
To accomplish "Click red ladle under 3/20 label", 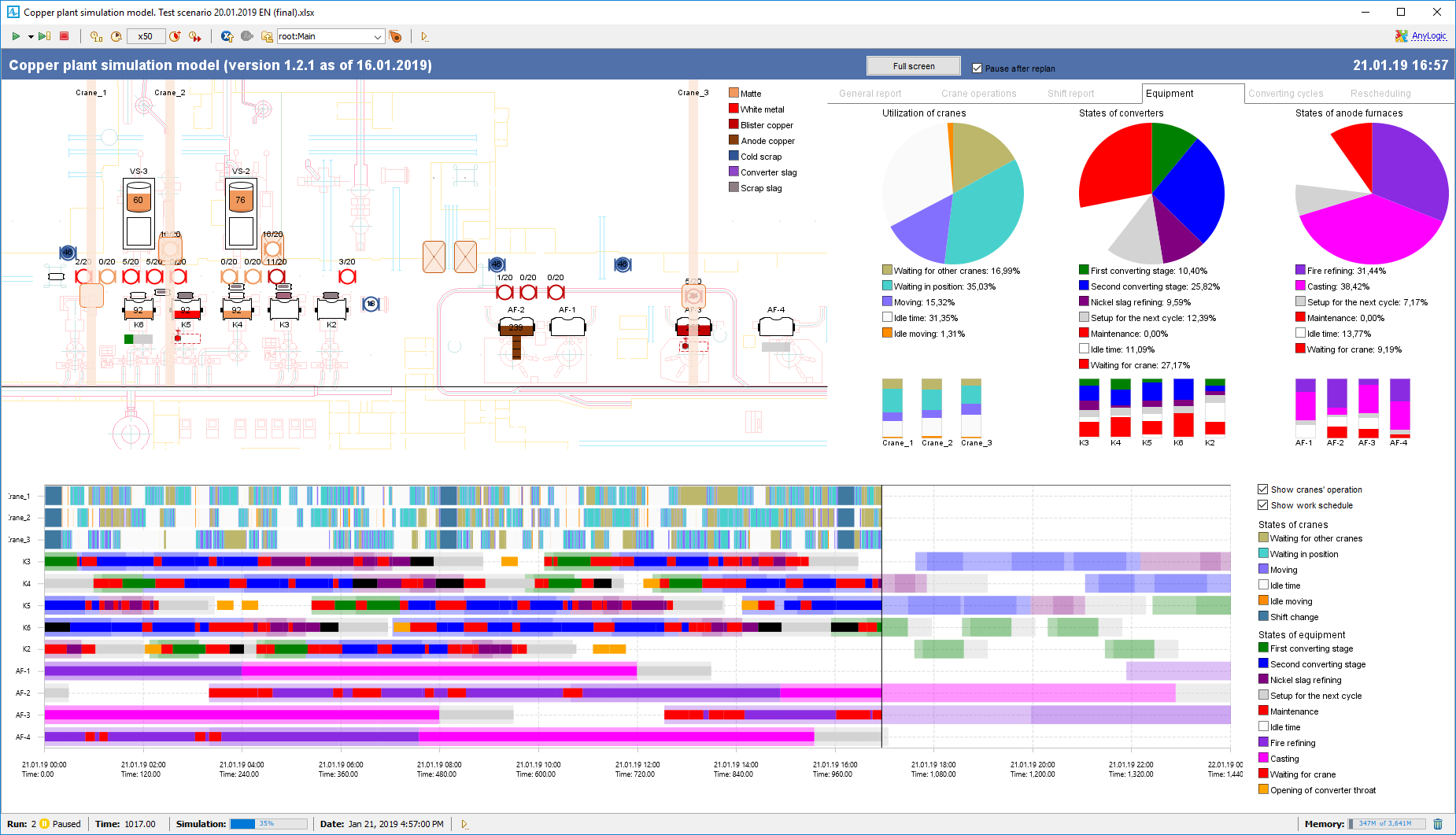I will 347,276.
